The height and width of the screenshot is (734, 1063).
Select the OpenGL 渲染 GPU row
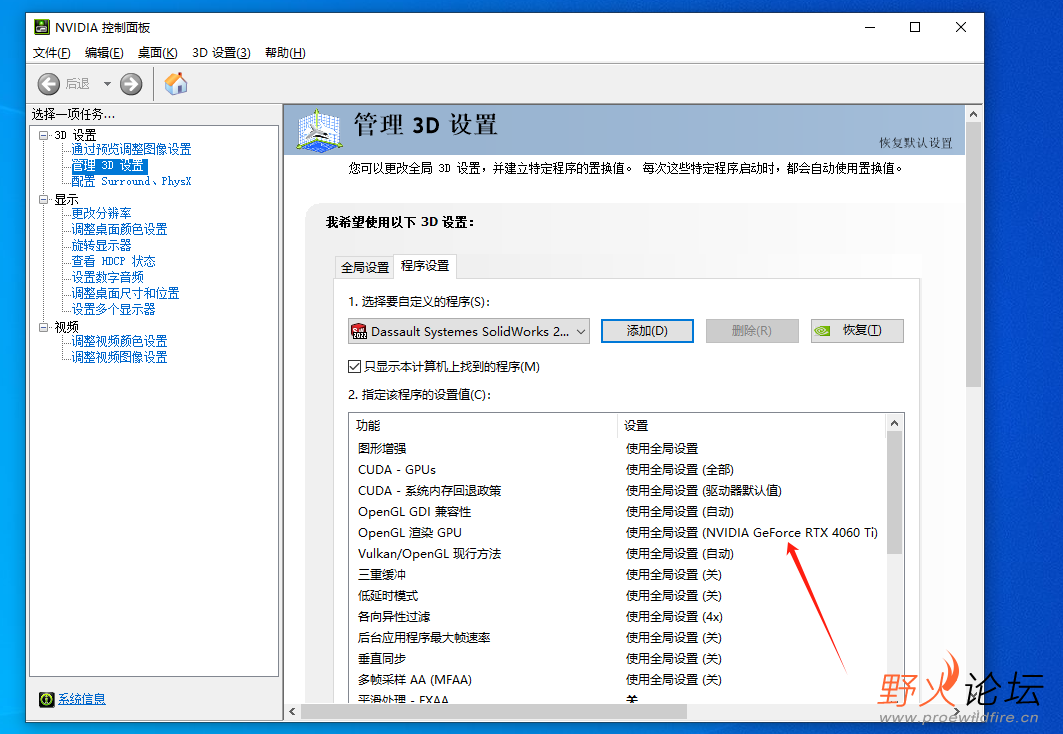pos(617,533)
